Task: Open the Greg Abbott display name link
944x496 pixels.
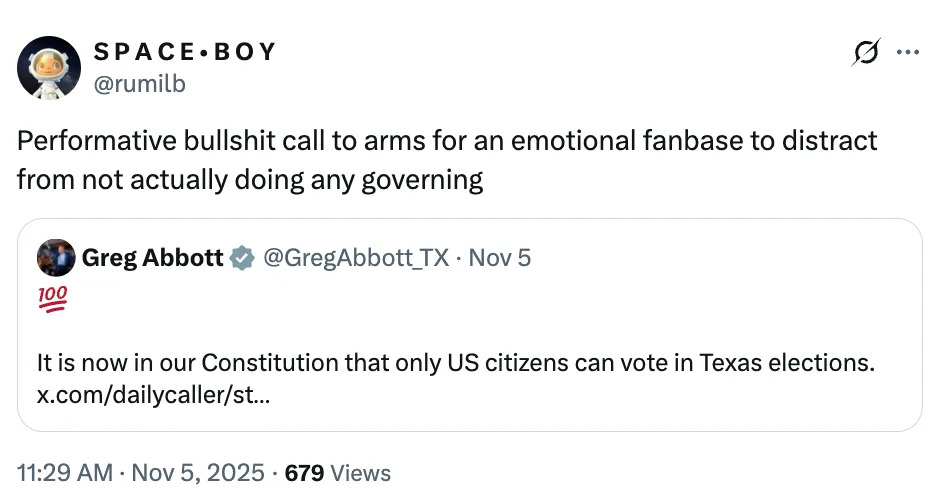Action: click(x=153, y=258)
